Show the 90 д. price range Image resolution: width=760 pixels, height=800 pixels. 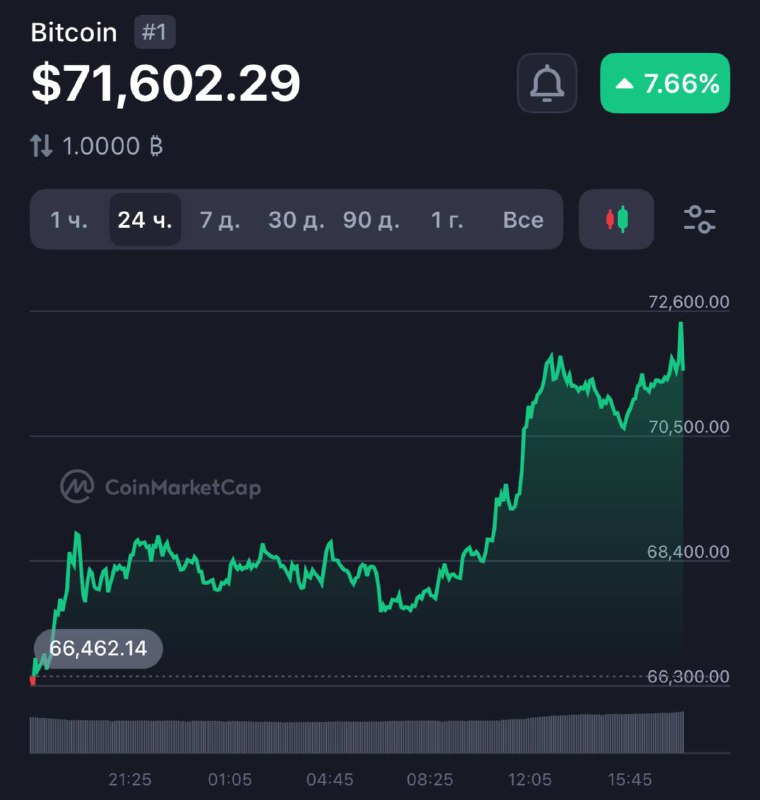(x=371, y=220)
